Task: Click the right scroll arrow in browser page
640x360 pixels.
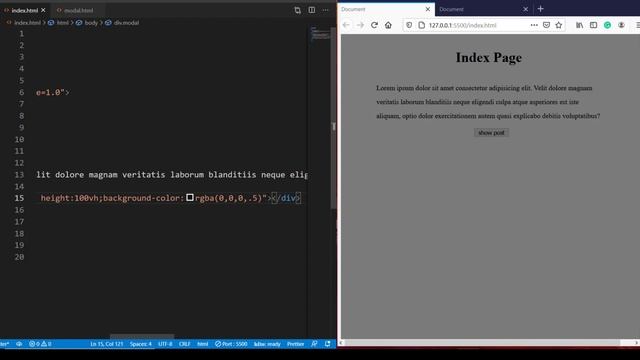Action: [636, 342]
